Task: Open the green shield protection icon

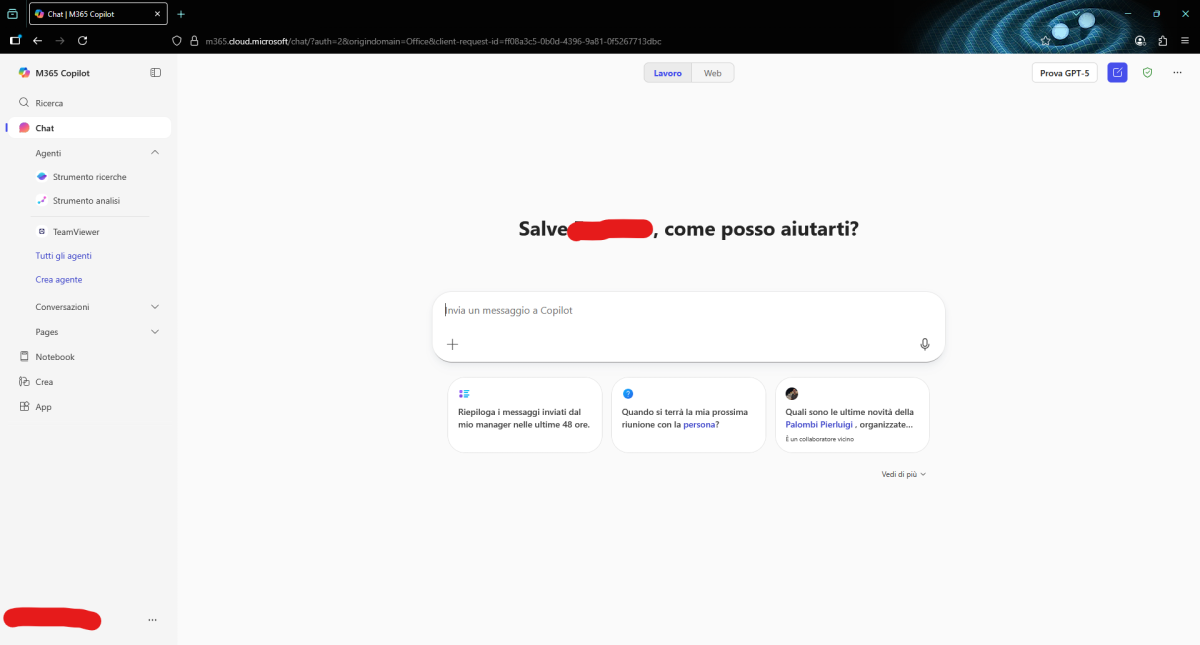Action: pos(1147,73)
